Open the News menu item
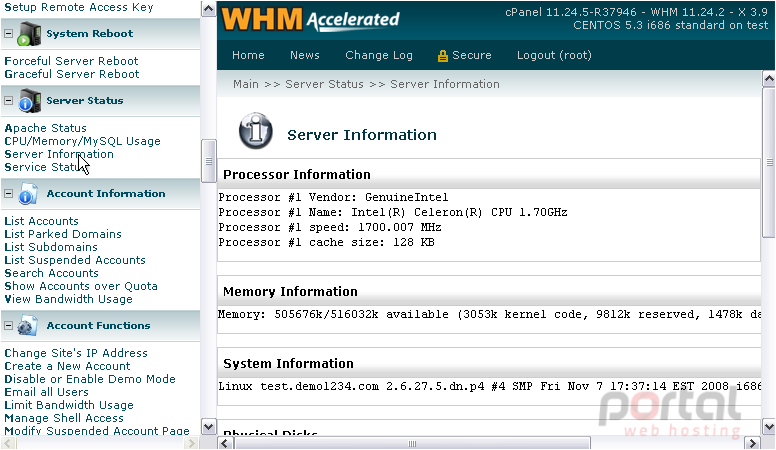 coord(304,55)
